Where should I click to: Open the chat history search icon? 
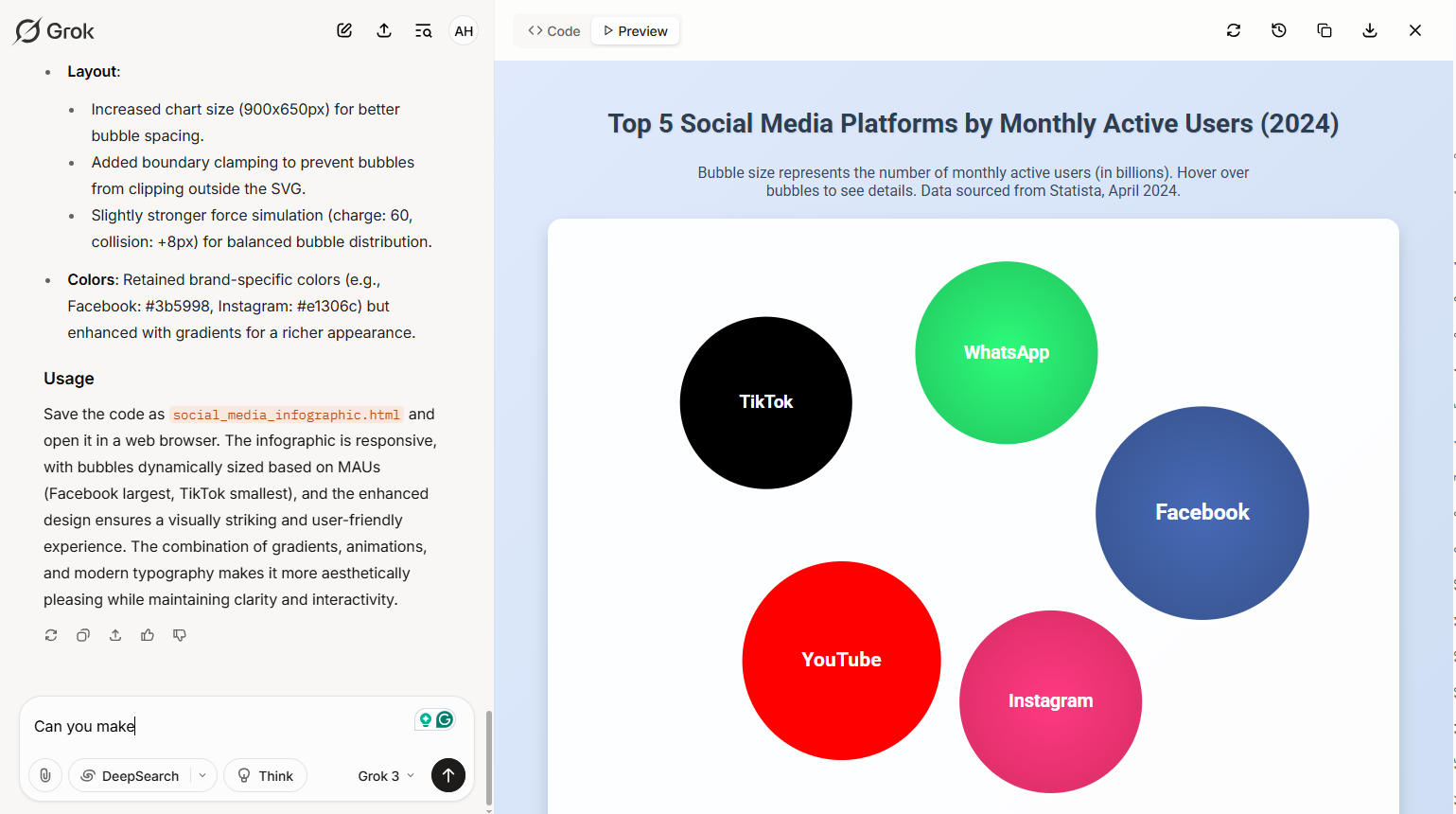(x=424, y=31)
